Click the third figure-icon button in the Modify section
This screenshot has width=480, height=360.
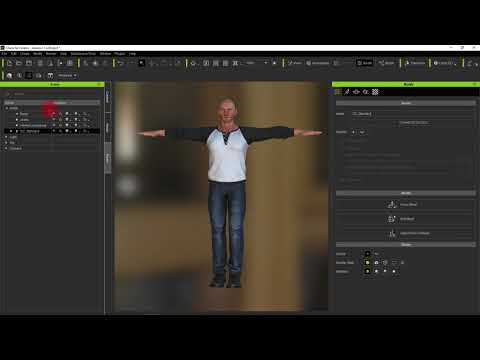click(x=405, y=233)
